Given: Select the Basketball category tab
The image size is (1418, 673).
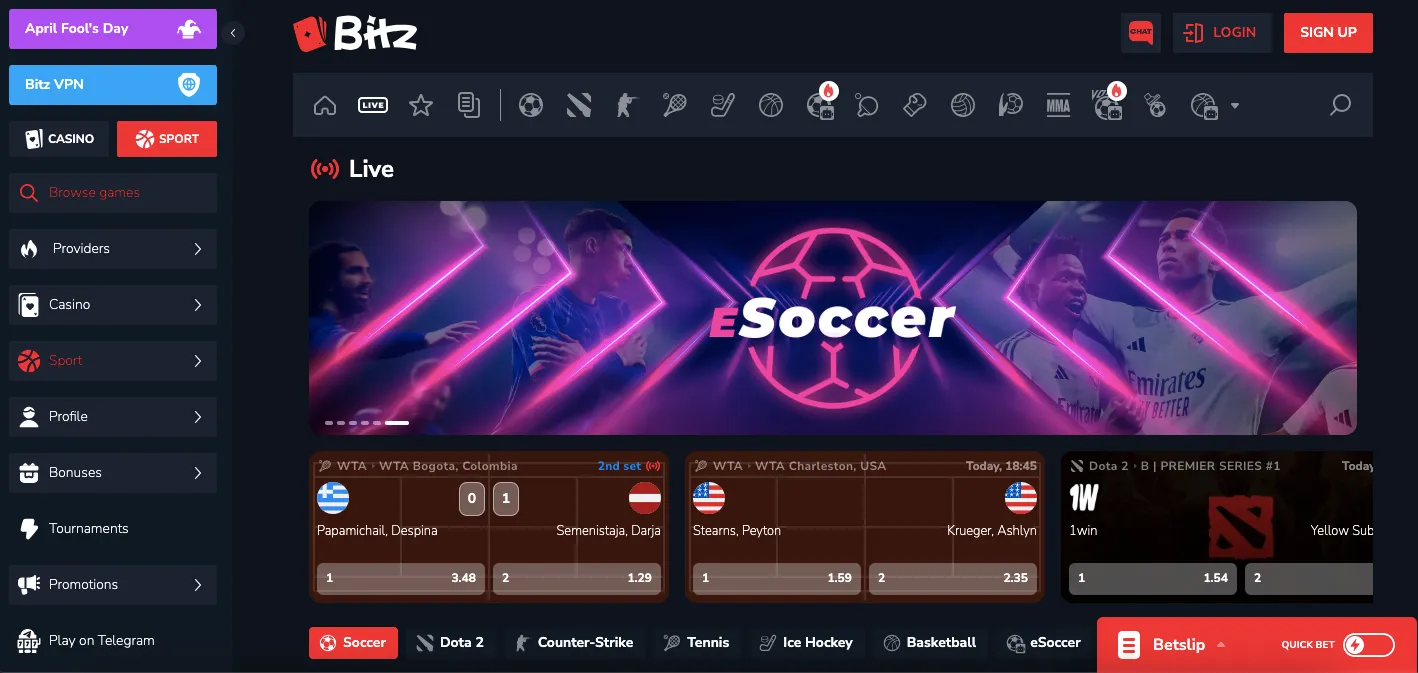Looking at the screenshot, I should click(930, 643).
